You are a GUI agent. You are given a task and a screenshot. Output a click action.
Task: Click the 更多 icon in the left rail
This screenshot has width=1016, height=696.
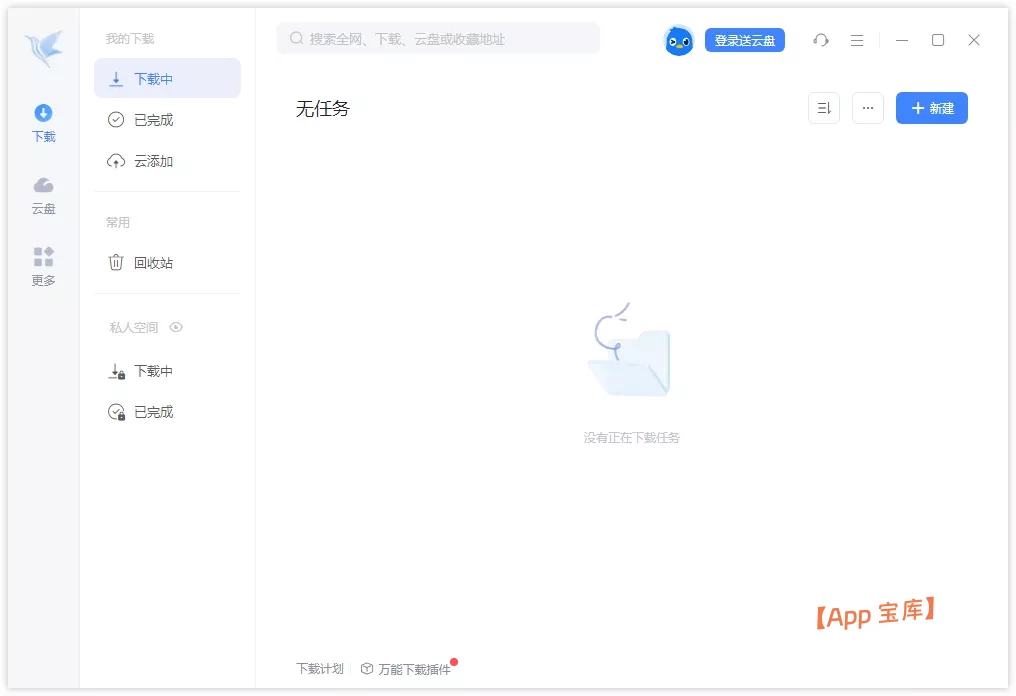pyautogui.click(x=42, y=266)
